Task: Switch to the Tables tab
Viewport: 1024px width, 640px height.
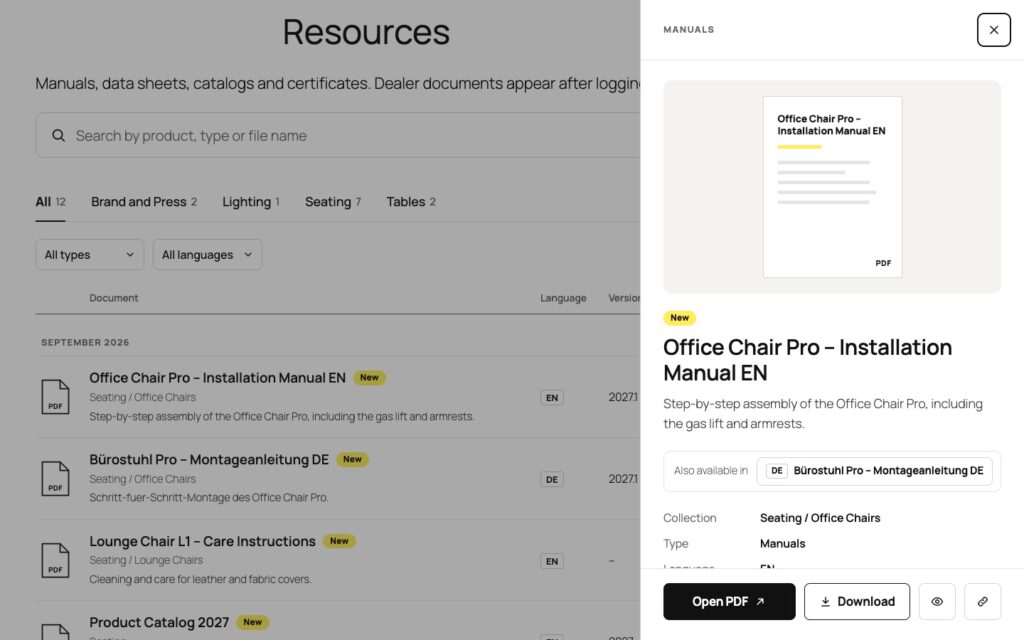Action: point(411,202)
